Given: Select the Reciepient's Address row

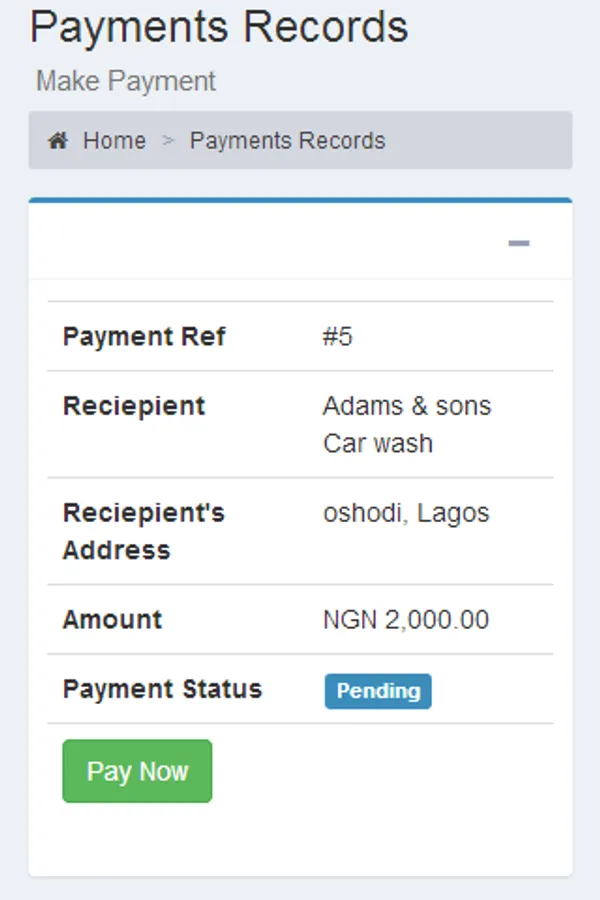Looking at the screenshot, I should coord(143,531).
